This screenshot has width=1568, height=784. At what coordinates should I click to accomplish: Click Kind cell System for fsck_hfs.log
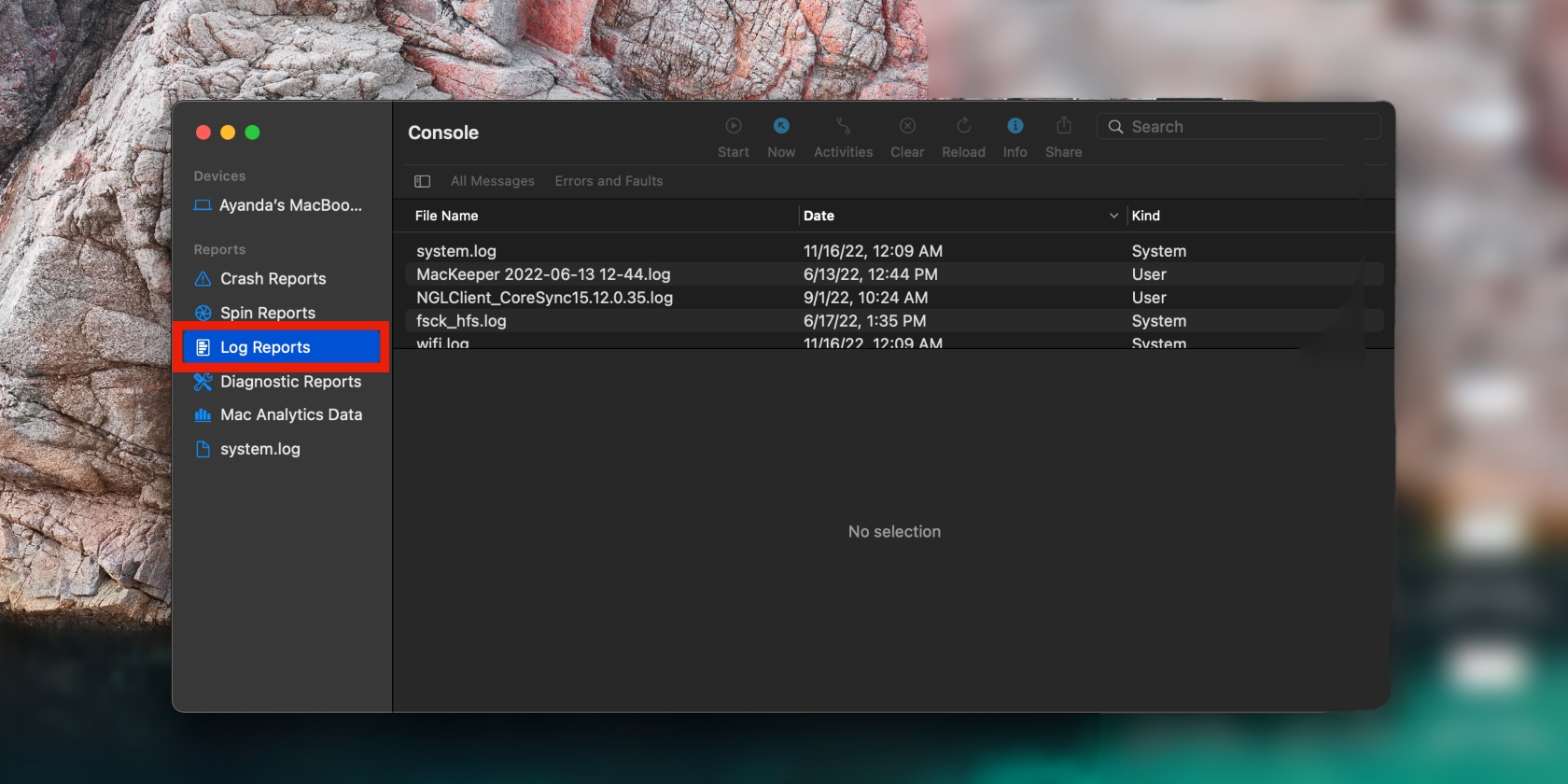[1159, 321]
